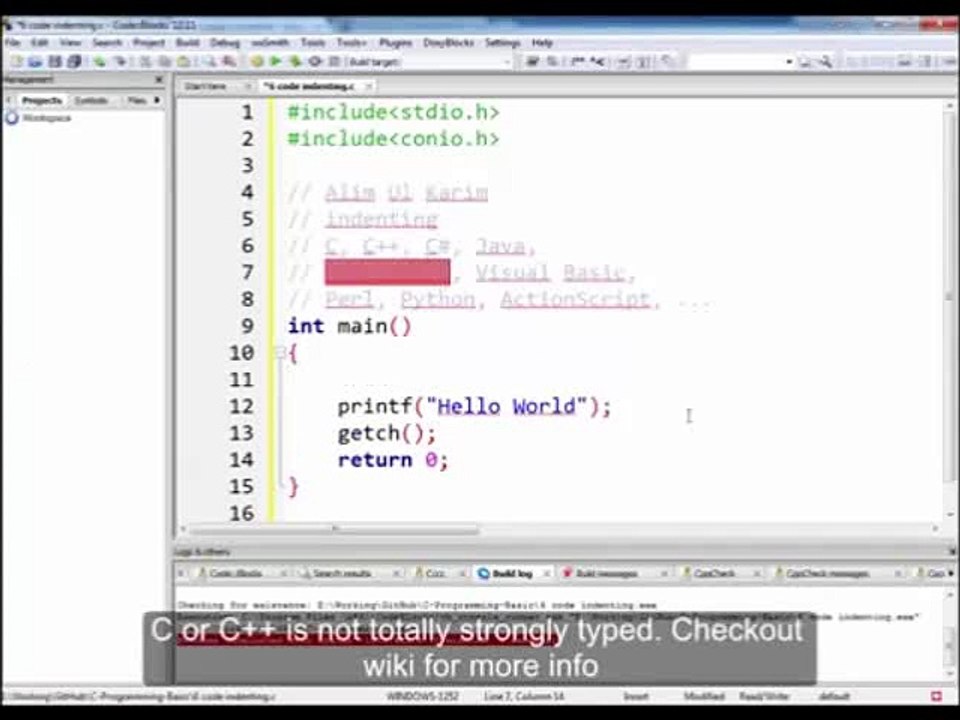
Task: Click the getch() line of code
Action: pos(386,433)
